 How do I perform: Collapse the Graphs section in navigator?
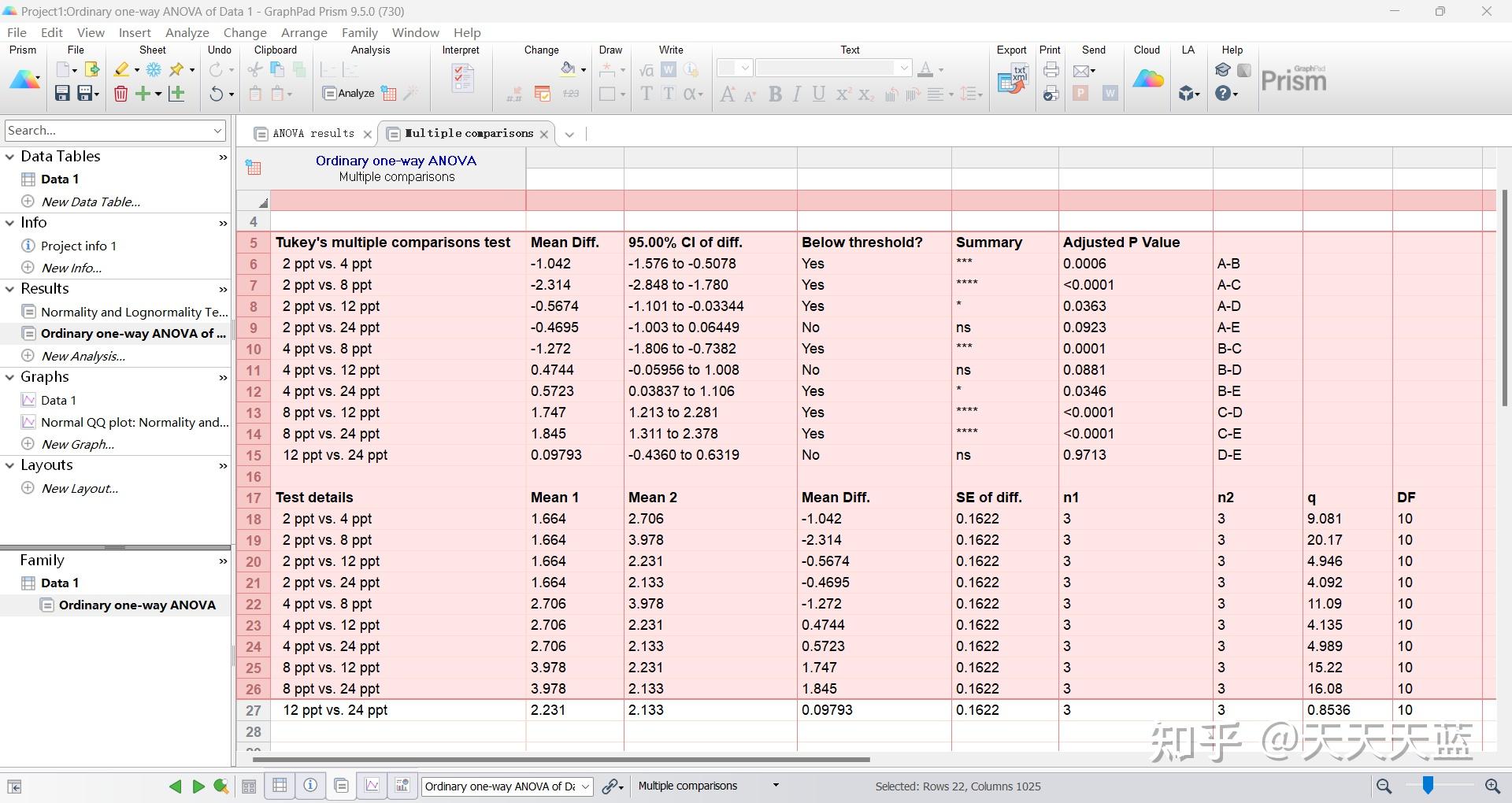[10, 377]
